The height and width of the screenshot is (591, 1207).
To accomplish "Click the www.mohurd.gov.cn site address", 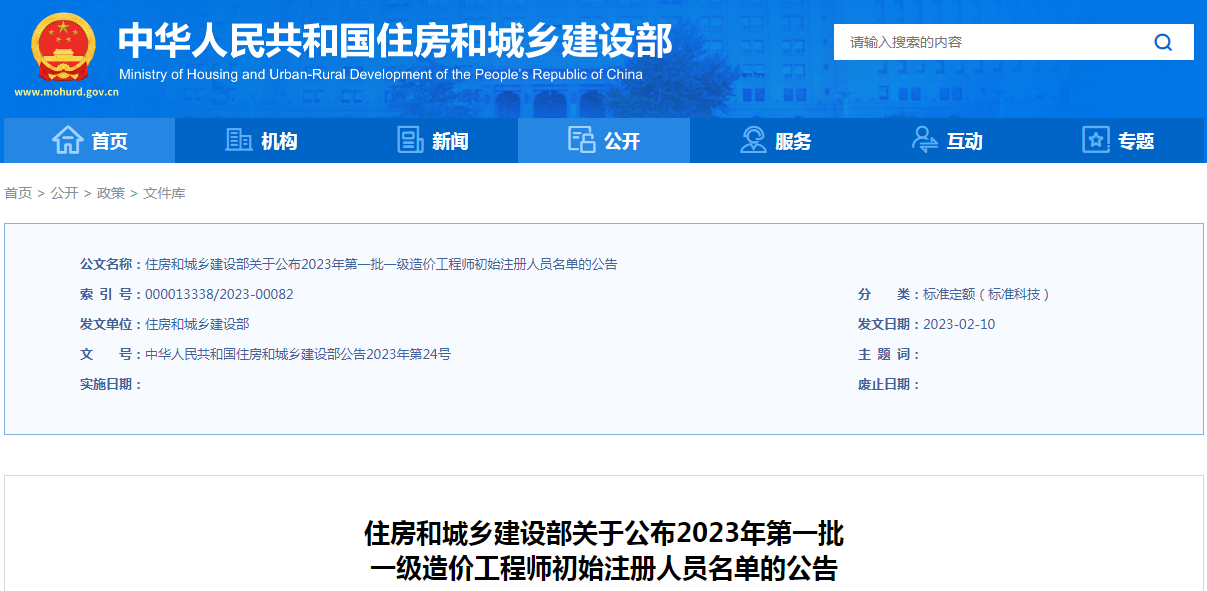I will pyautogui.click(x=66, y=92).
